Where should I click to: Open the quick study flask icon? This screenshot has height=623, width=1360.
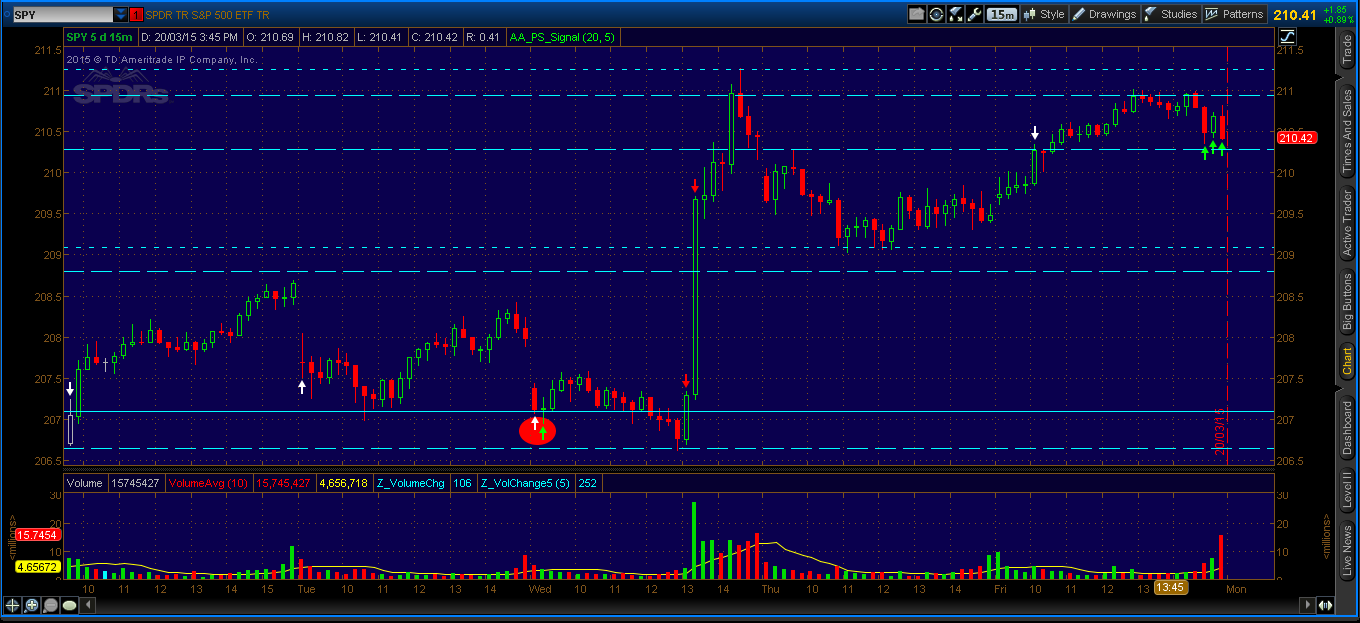pyautogui.click(x=955, y=14)
